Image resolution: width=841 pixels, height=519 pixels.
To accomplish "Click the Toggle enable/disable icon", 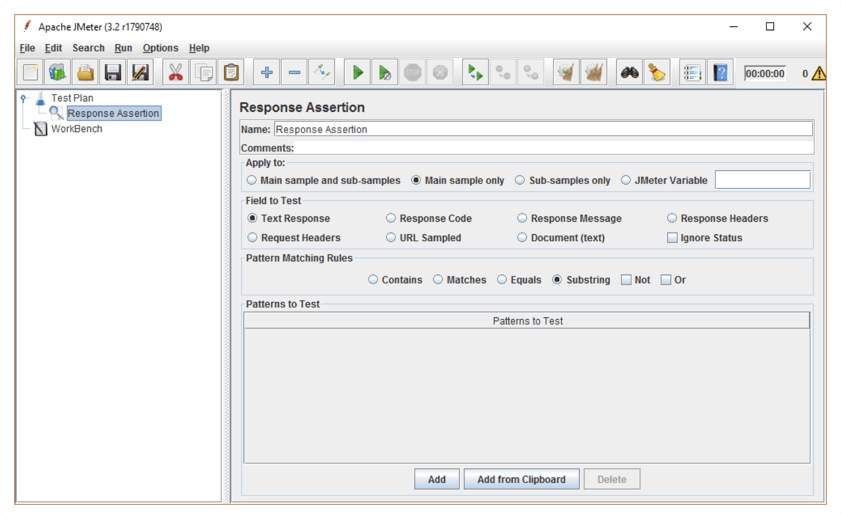I will pos(322,72).
